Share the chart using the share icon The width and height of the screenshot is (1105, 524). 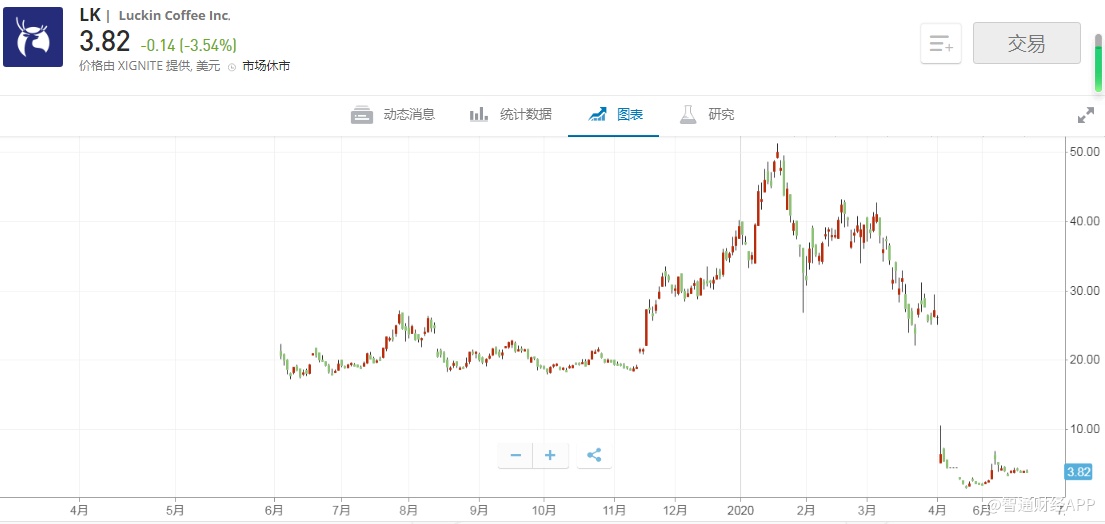(x=594, y=455)
